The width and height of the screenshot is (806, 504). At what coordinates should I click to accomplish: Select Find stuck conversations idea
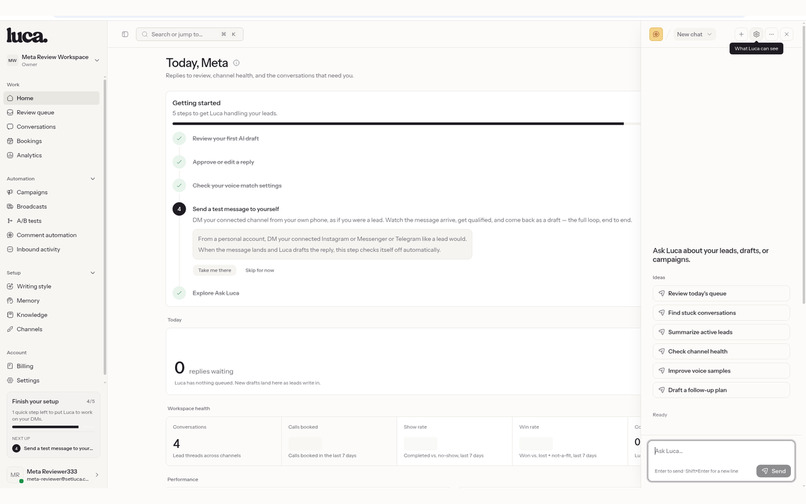(x=721, y=313)
